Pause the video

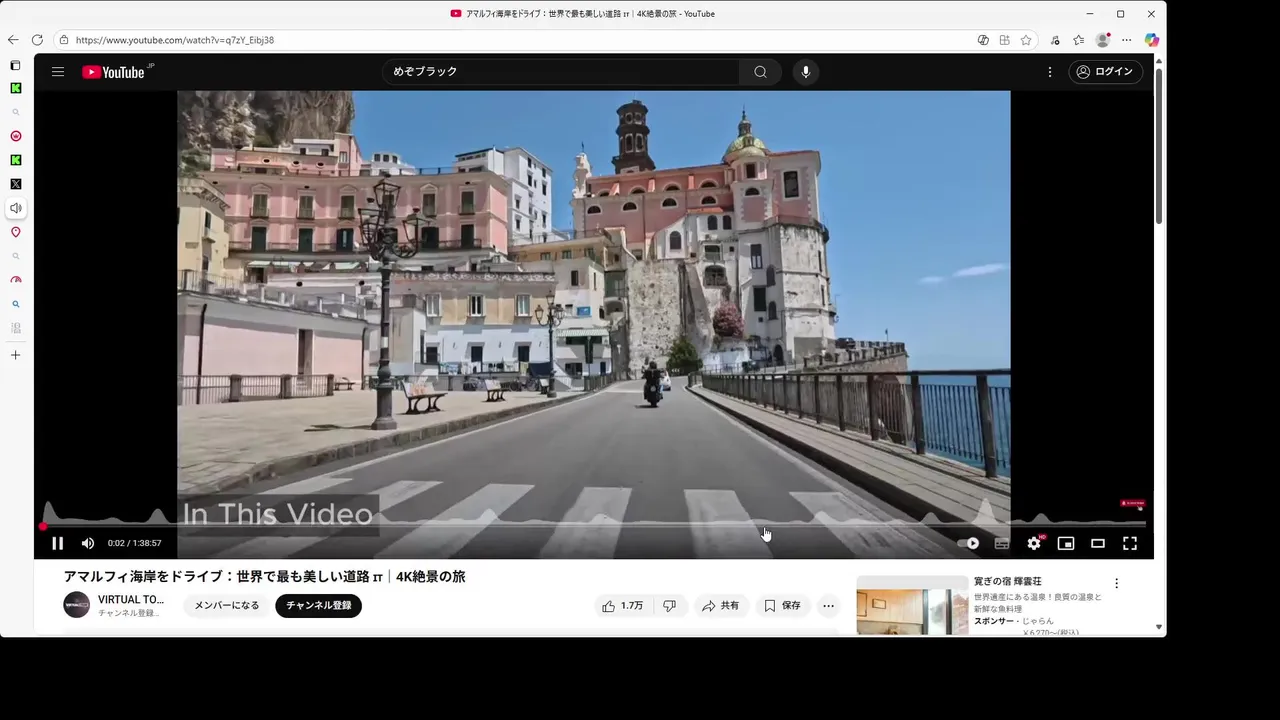click(x=57, y=543)
